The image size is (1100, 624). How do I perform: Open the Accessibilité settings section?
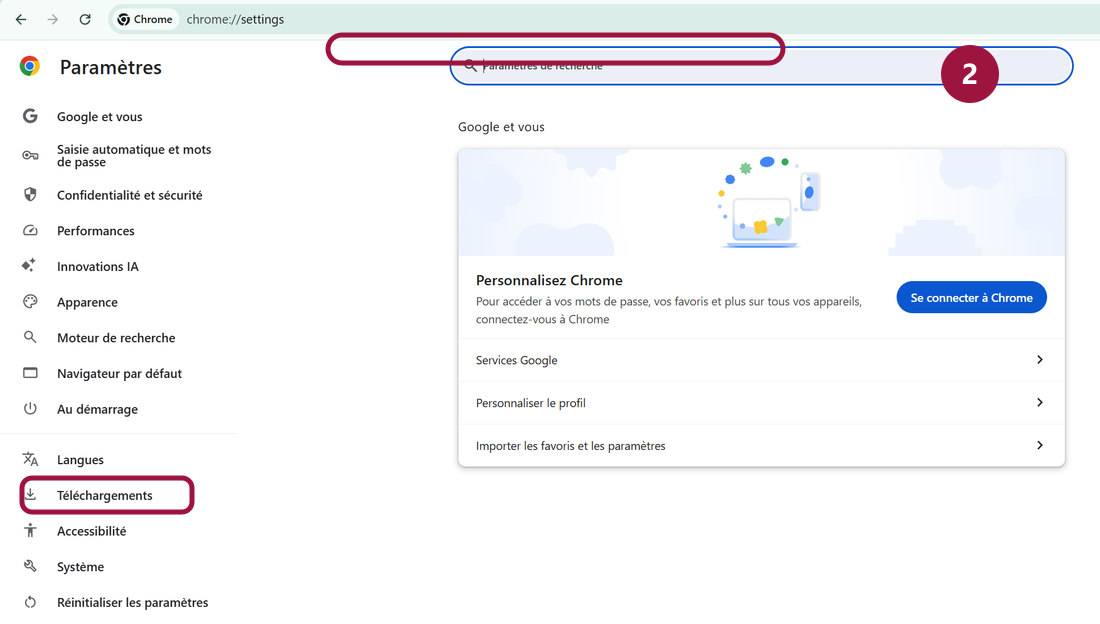[92, 531]
